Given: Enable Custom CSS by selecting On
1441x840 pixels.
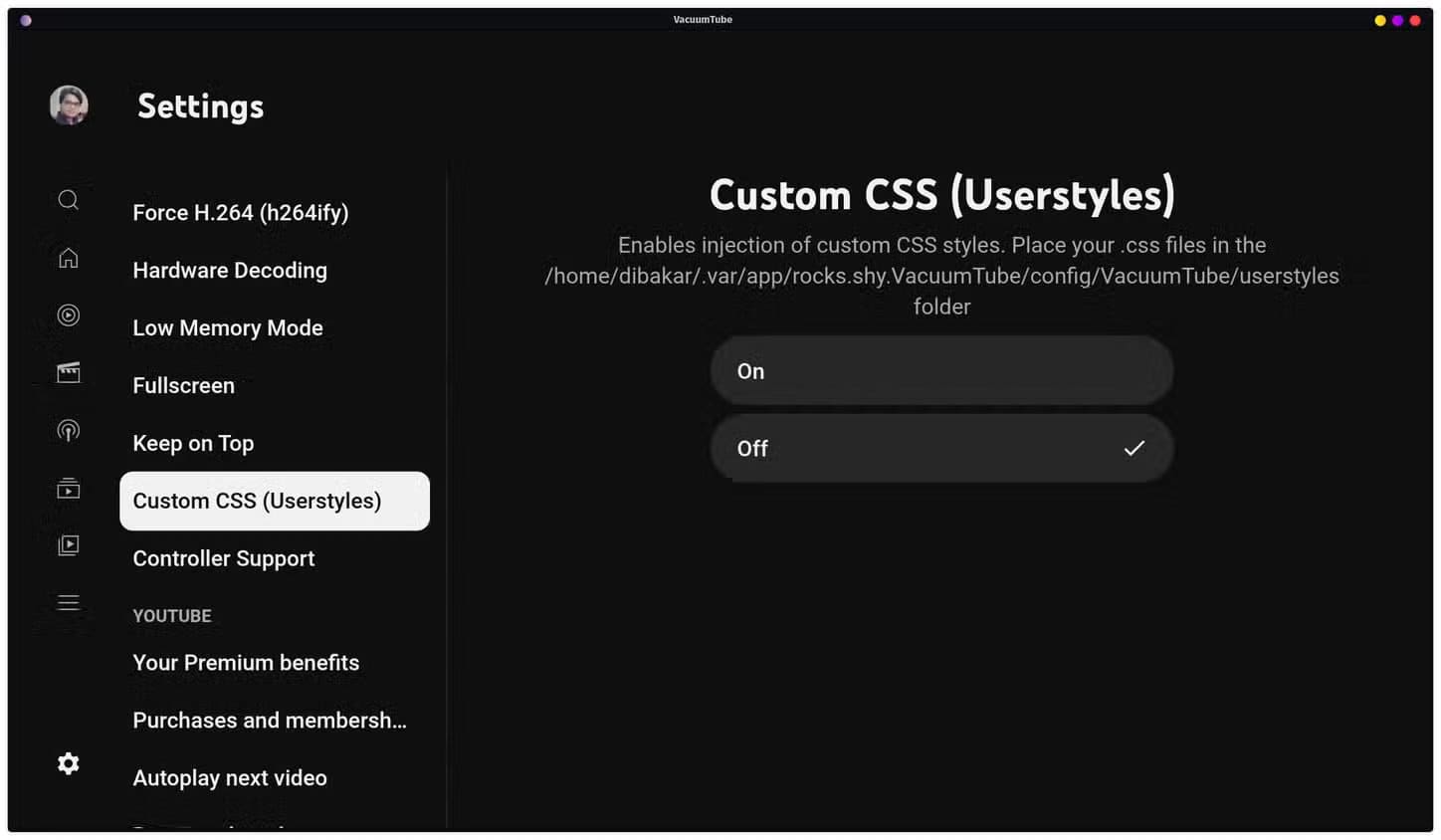Looking at the screenshot, I should [940, 370].
